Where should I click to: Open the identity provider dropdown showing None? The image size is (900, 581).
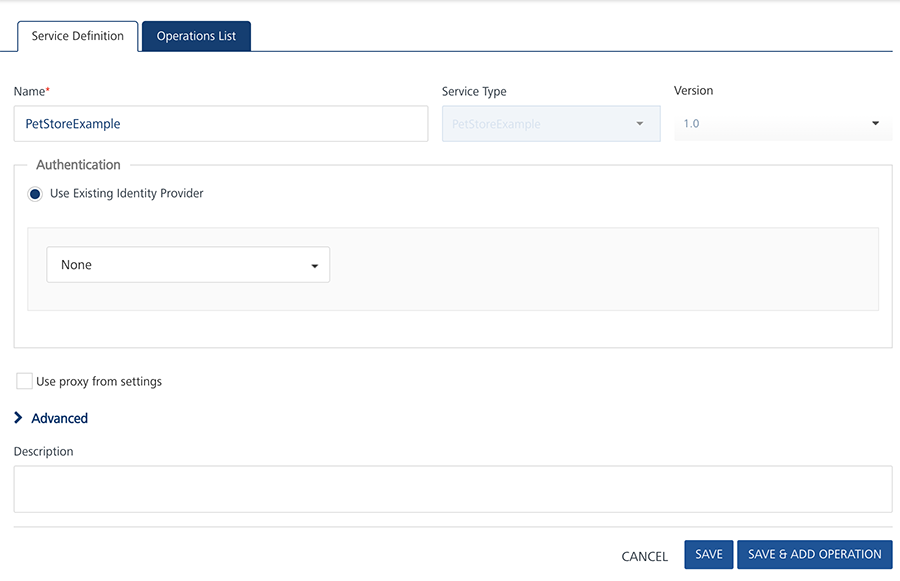click(187, 265)
